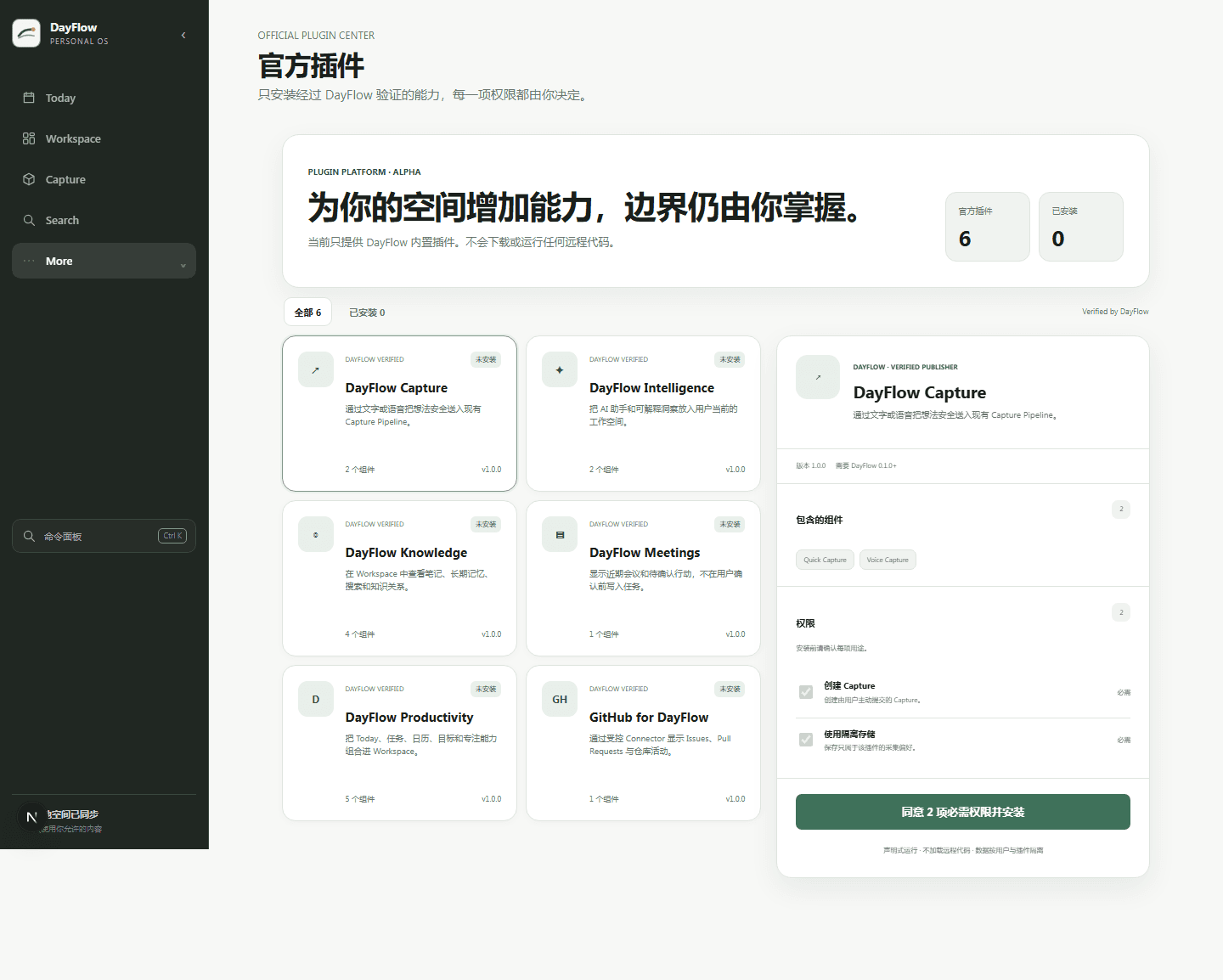Click the v1.0.0 version on GitHub for DayFlow card
The image size is (1223, 980).
tap(735, 799)
